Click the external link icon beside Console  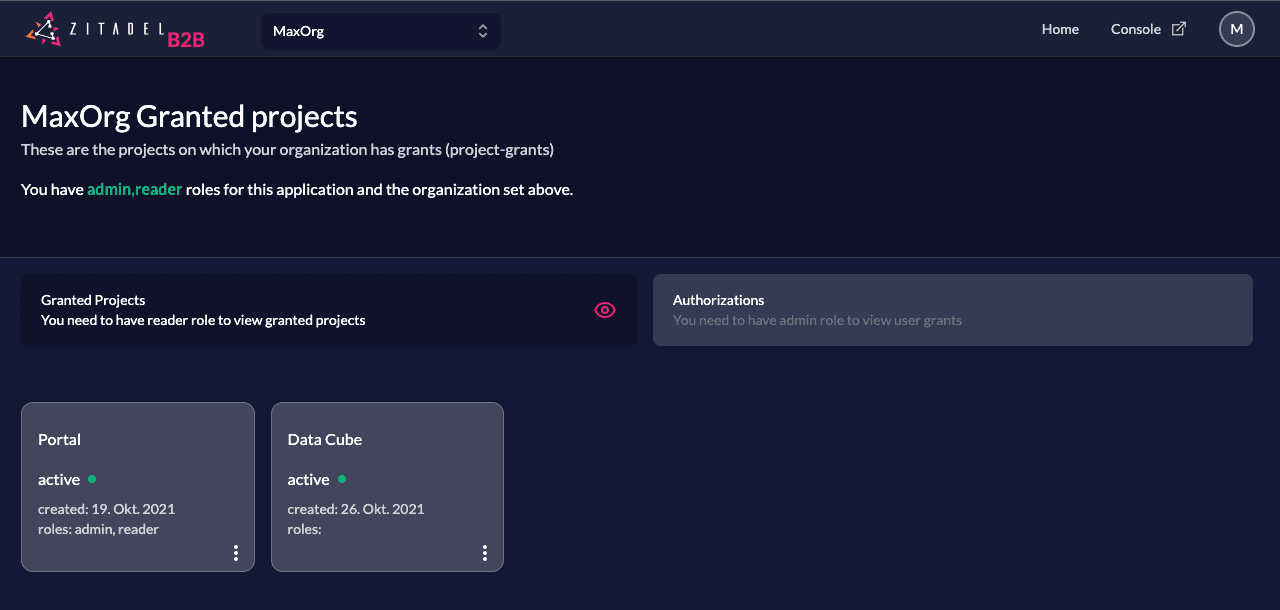pyautogui.click(x=1179, y=29)
